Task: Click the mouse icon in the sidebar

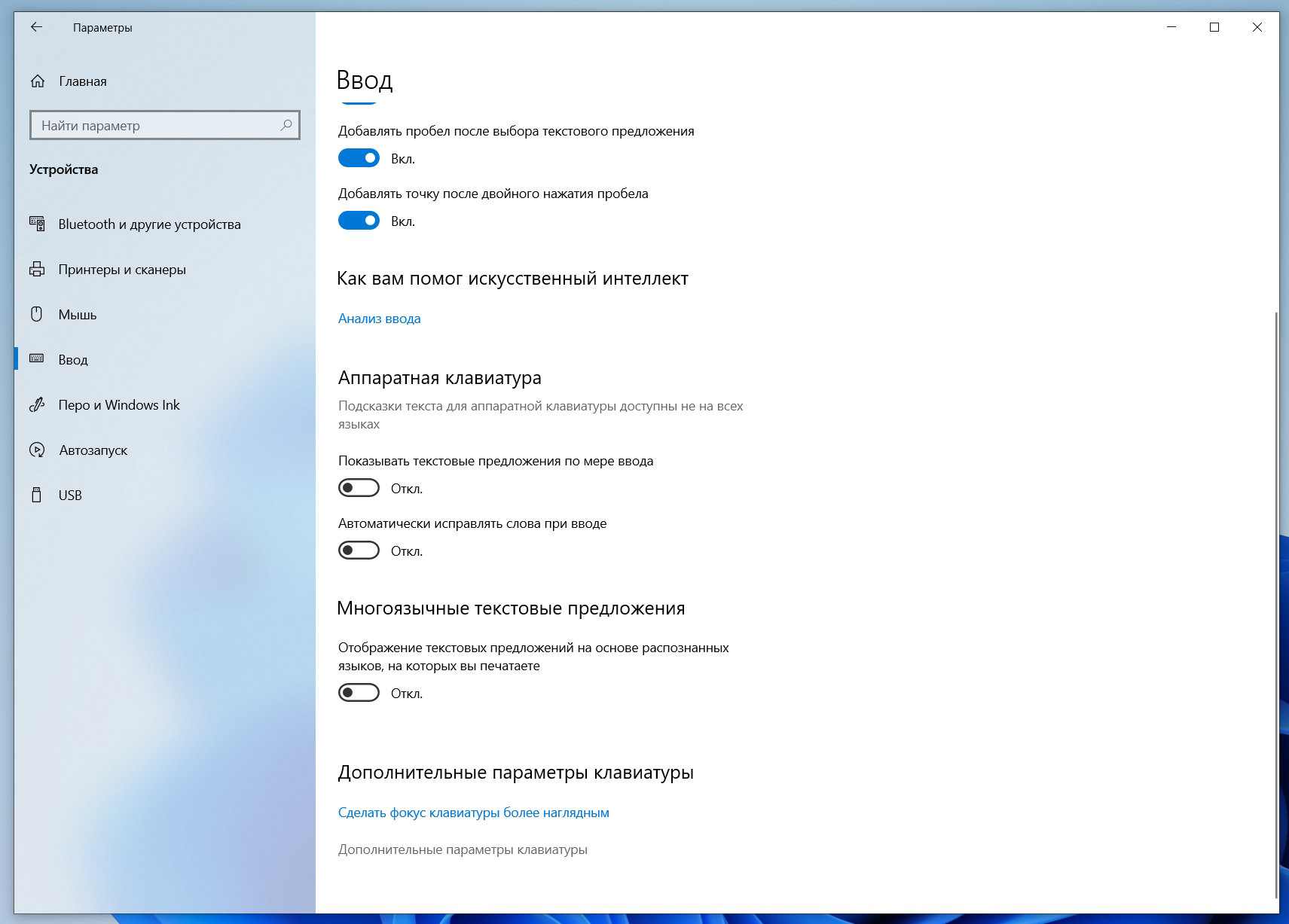Action: (x=37, y=315)
